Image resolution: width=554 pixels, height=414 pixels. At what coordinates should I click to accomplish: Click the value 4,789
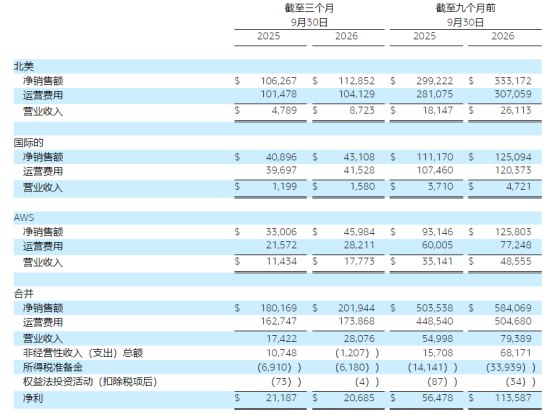(x=284, y=111)
